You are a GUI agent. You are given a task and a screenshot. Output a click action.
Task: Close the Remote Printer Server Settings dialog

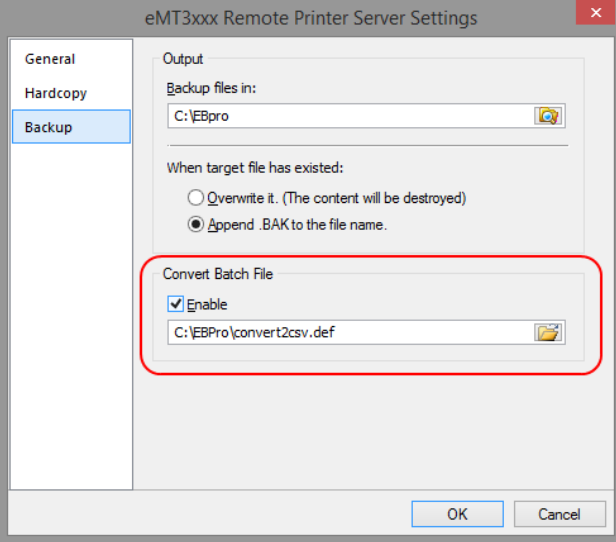pyautogui.click(x=596, y=13)
